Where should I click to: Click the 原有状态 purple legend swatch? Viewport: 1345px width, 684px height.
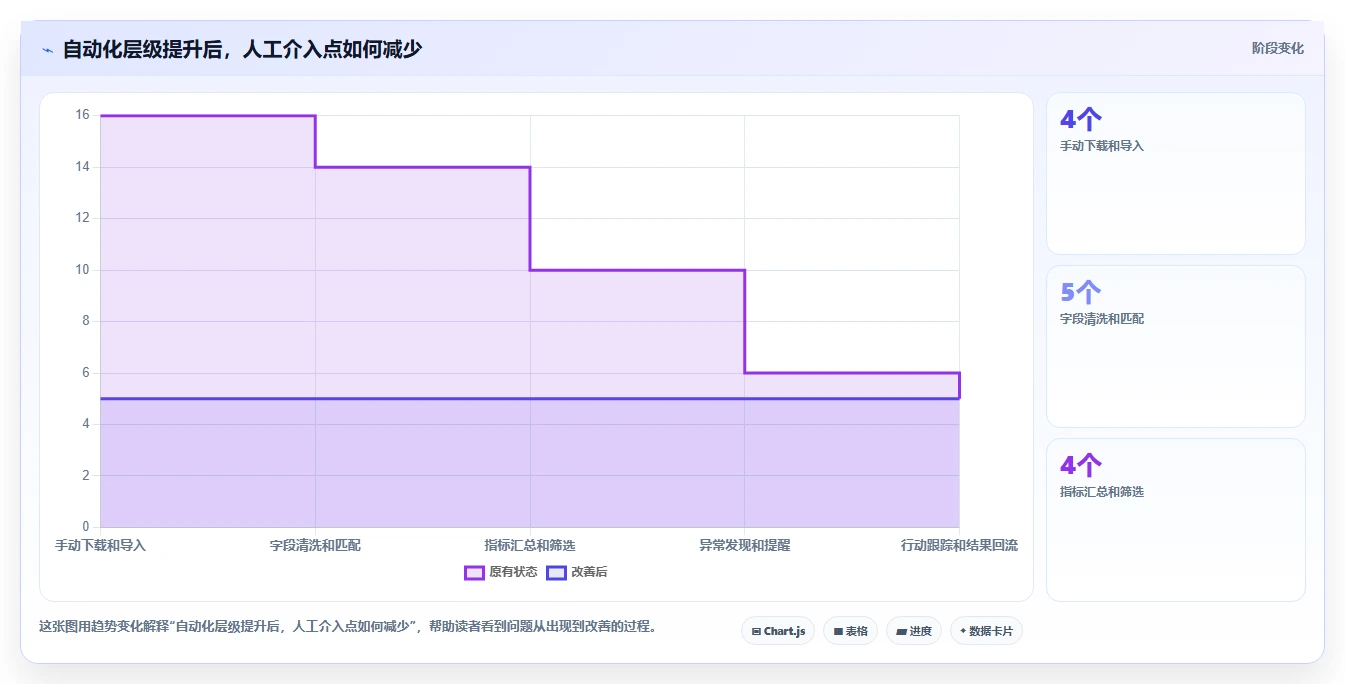click(x=474, y=572)
